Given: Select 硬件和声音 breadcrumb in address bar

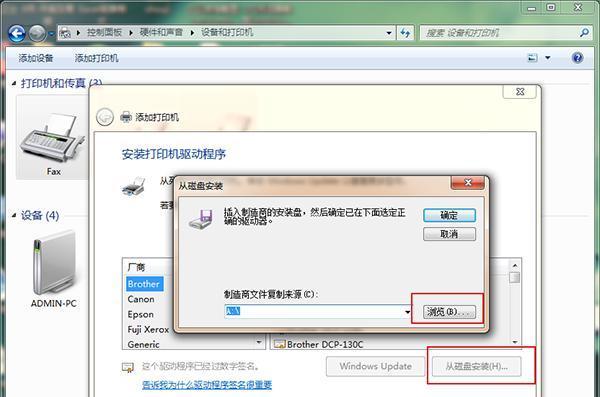Looking at the screenshot, I should click(x=161, y=33).
